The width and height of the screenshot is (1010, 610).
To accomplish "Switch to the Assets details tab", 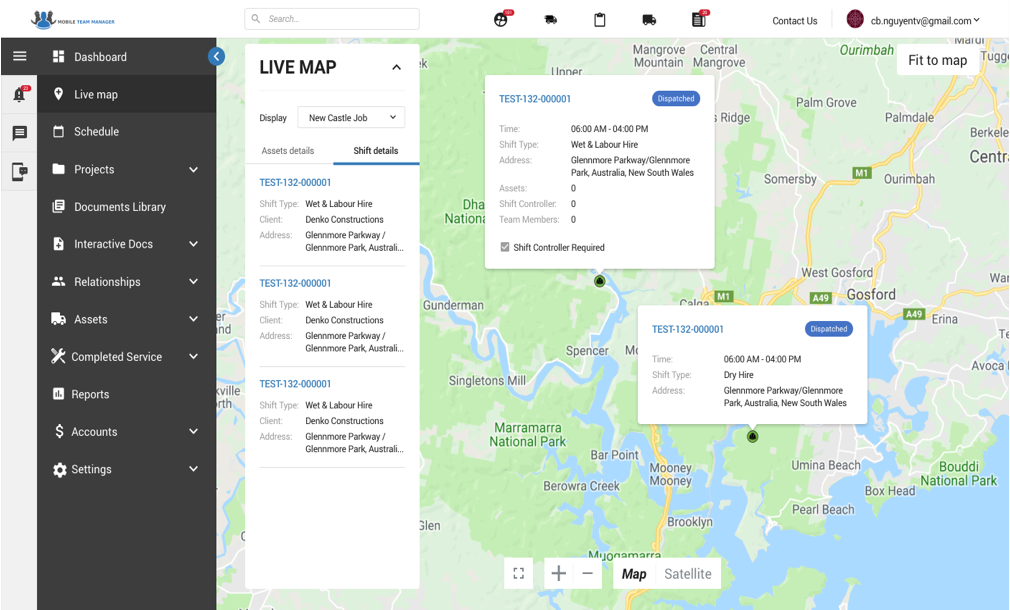I will tap(288, 151).
